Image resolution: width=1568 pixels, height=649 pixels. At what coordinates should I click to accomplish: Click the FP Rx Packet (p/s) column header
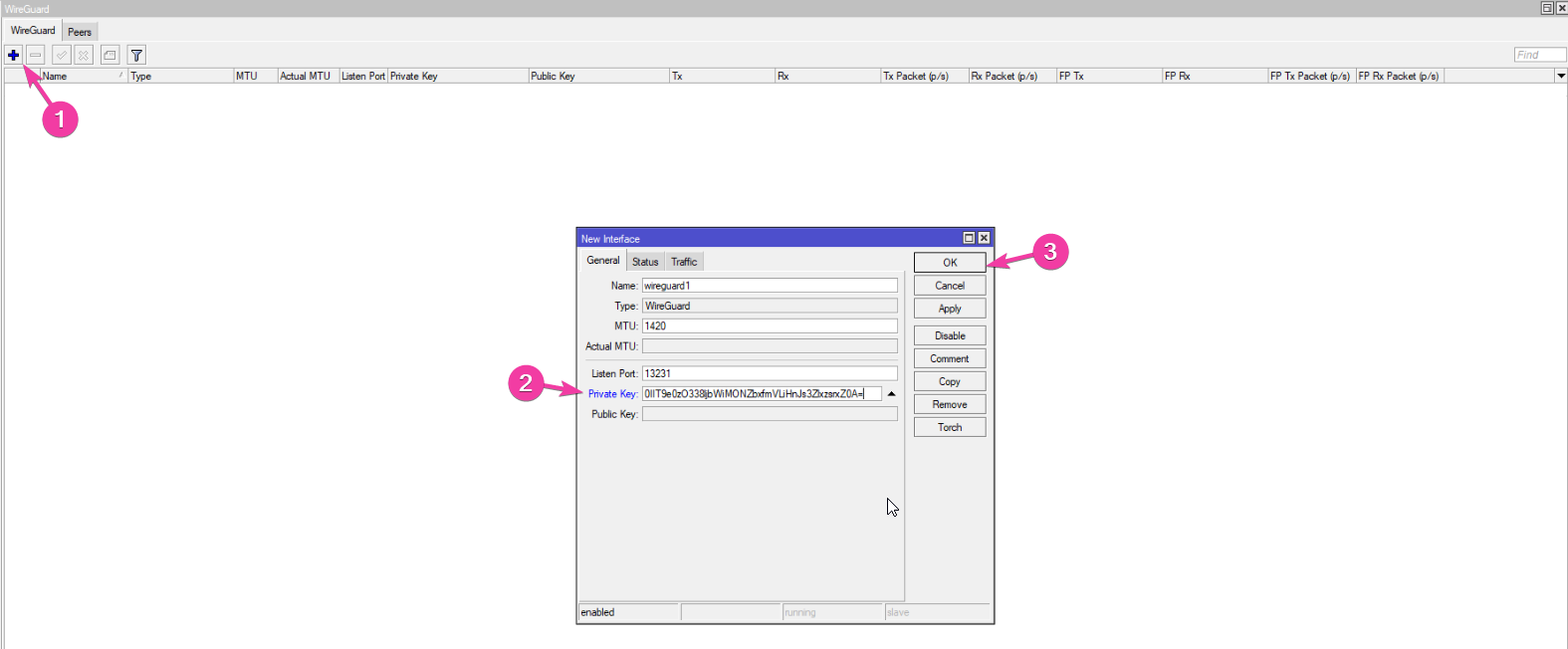(1400, 76)
